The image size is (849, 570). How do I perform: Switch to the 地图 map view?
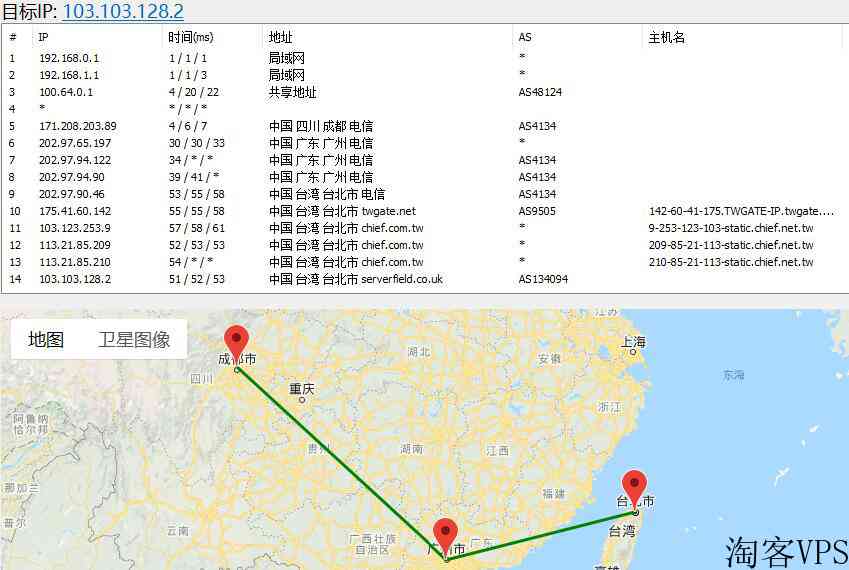[46, 340]
